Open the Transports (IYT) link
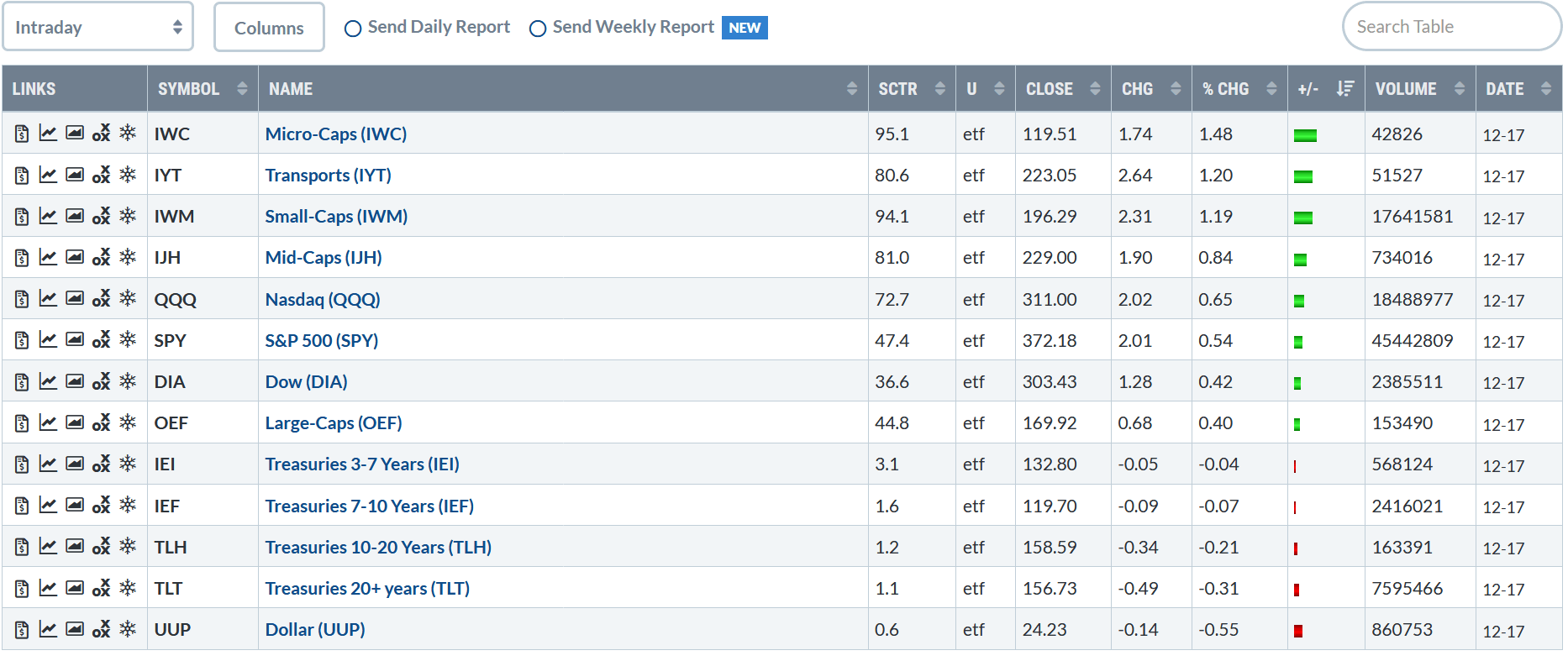 [328, 175]
